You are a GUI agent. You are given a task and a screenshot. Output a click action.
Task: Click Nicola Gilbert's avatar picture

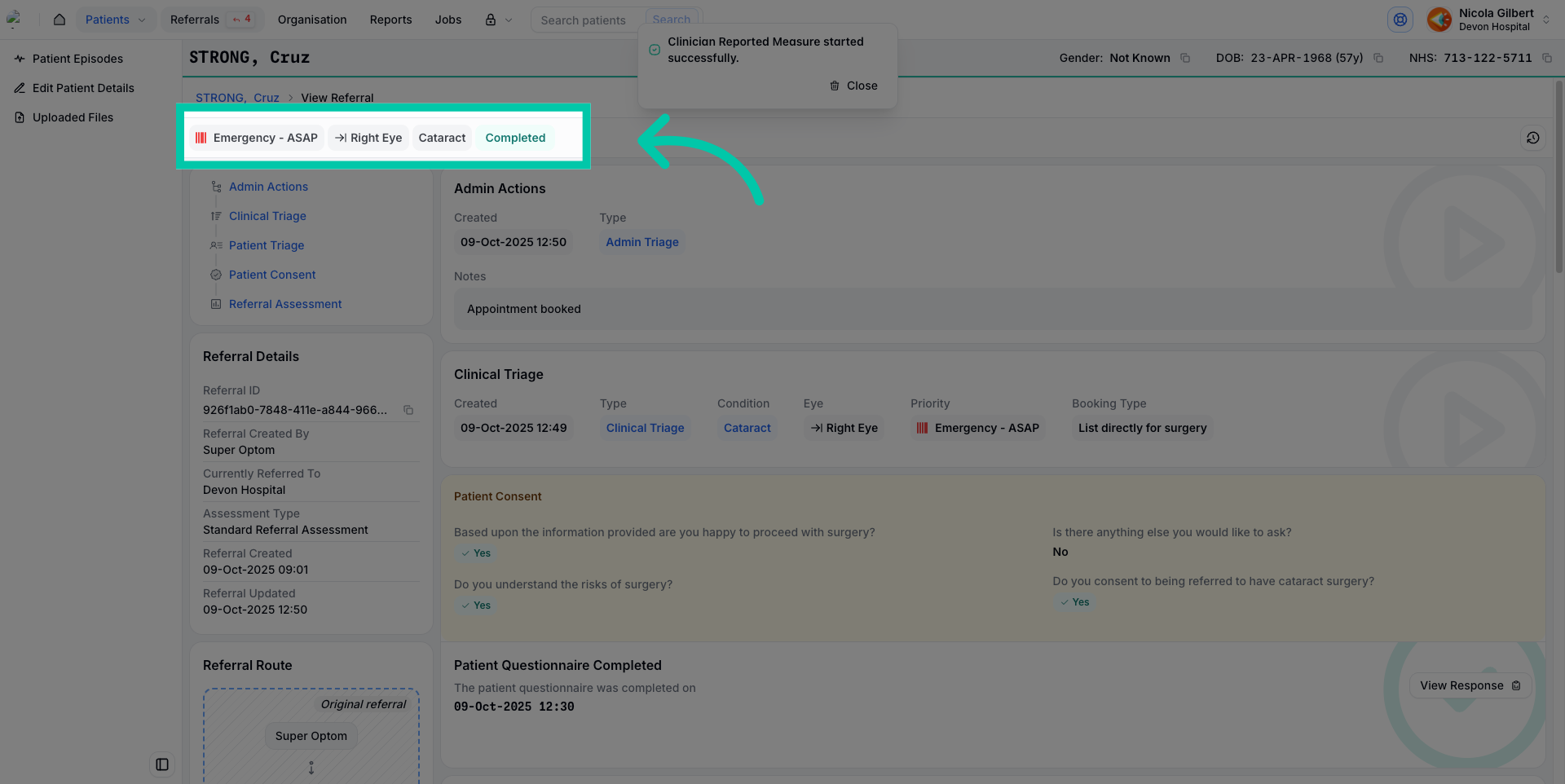pyautogui.click(x=1439, y=20)
